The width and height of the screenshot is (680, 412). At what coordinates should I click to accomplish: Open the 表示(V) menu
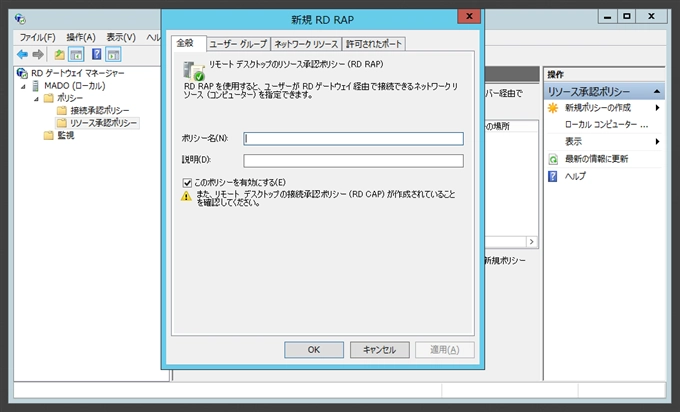click(121, 37)
